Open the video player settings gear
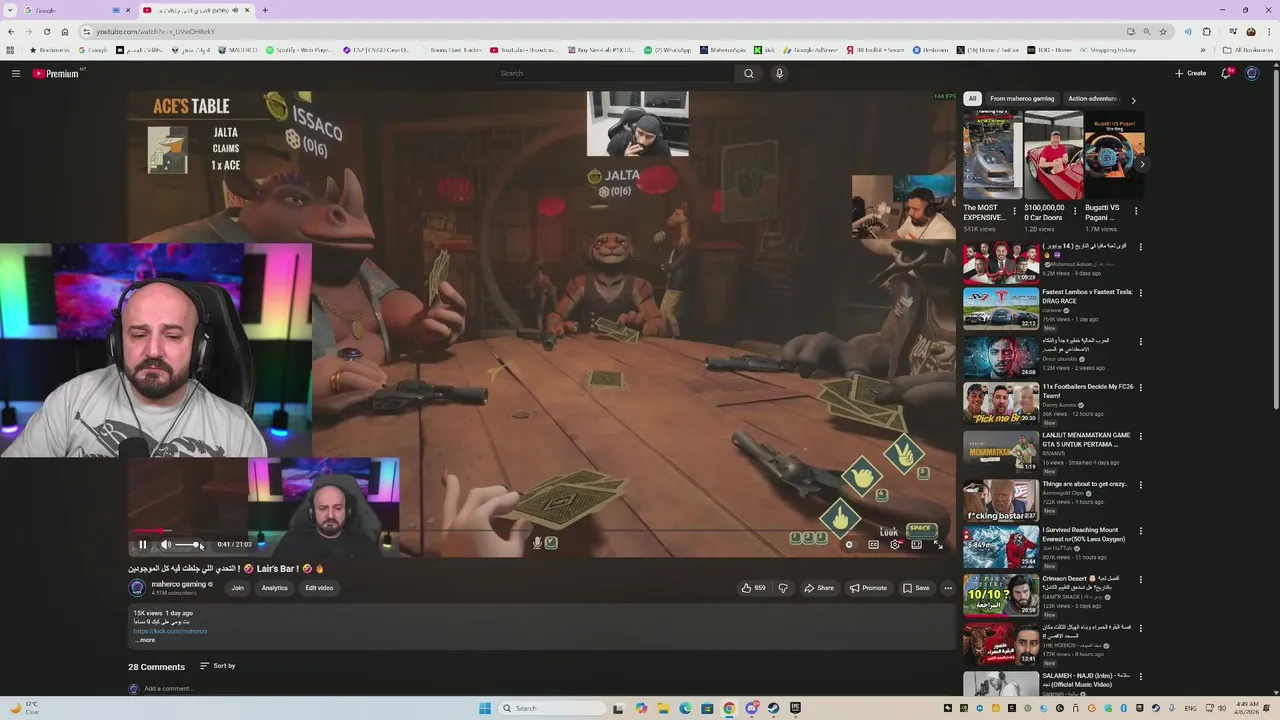Screen dimensions: 1280x720 coord(895,545)
